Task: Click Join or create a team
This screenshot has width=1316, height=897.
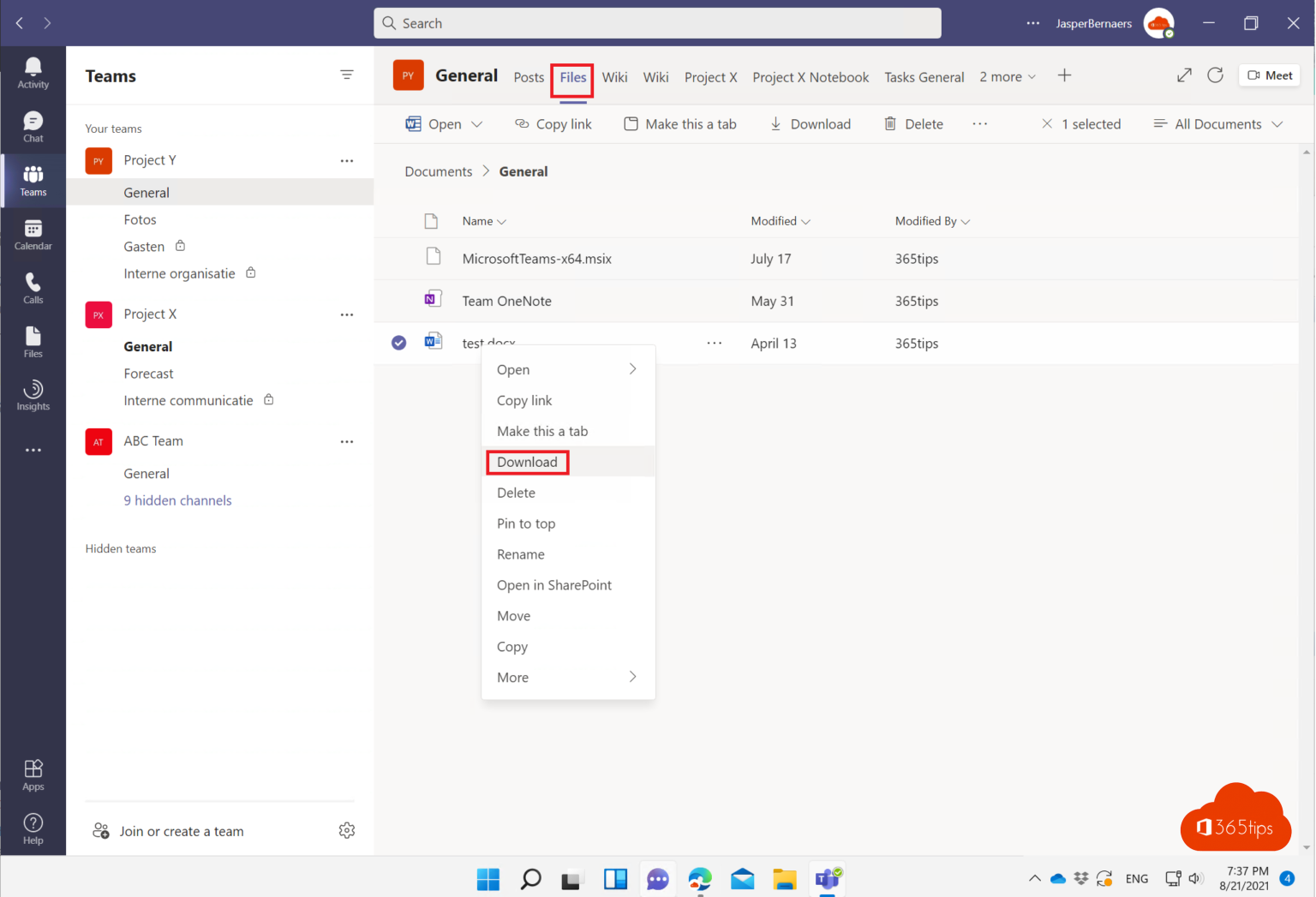Action: pos(182,830)
